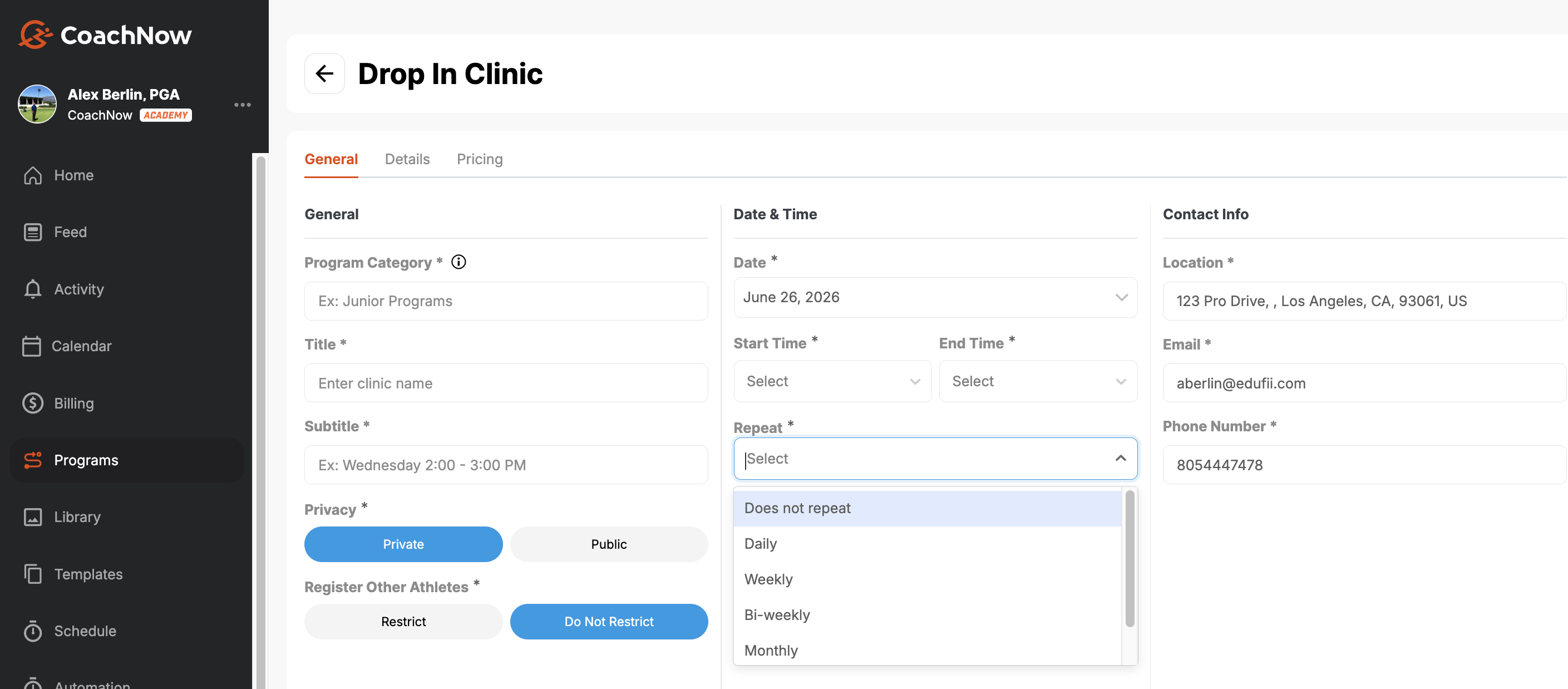Screen dimensions: 1568x689
Task: Click the Library image icon
Action: (x=33, y=516)
